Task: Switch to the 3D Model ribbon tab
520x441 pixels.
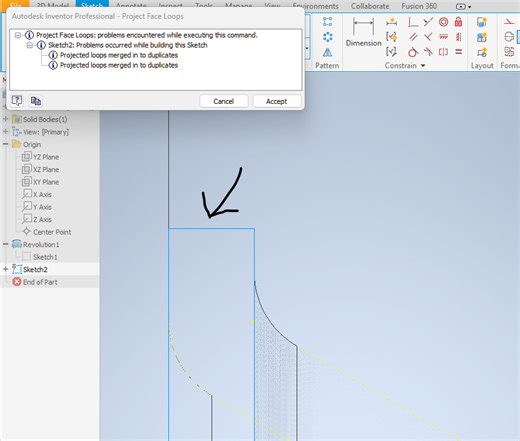Action: pyautogui.click(x=52, y=6)
